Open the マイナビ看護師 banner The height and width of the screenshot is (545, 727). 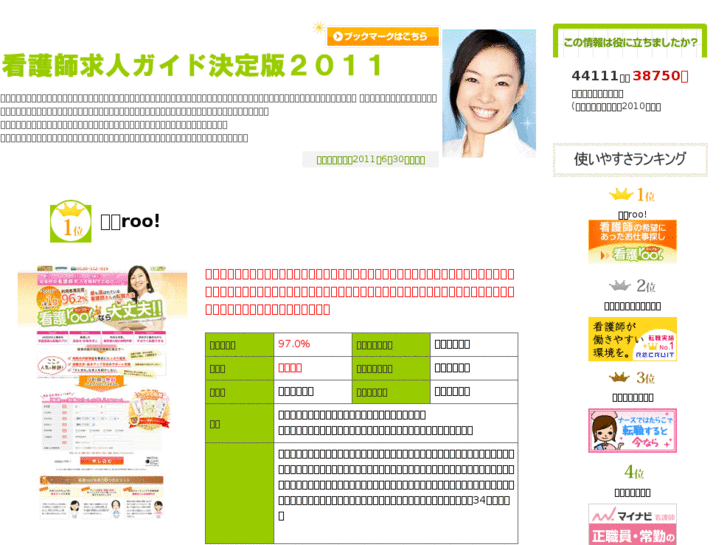point(632,524)
